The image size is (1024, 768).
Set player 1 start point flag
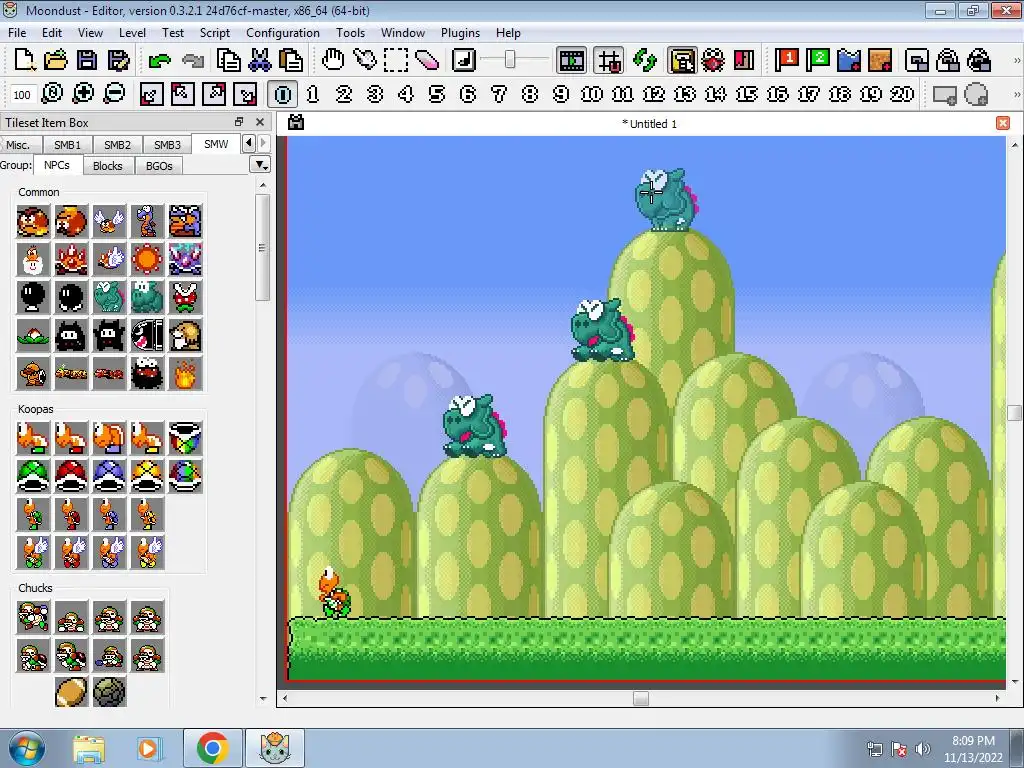click(786, 60)
